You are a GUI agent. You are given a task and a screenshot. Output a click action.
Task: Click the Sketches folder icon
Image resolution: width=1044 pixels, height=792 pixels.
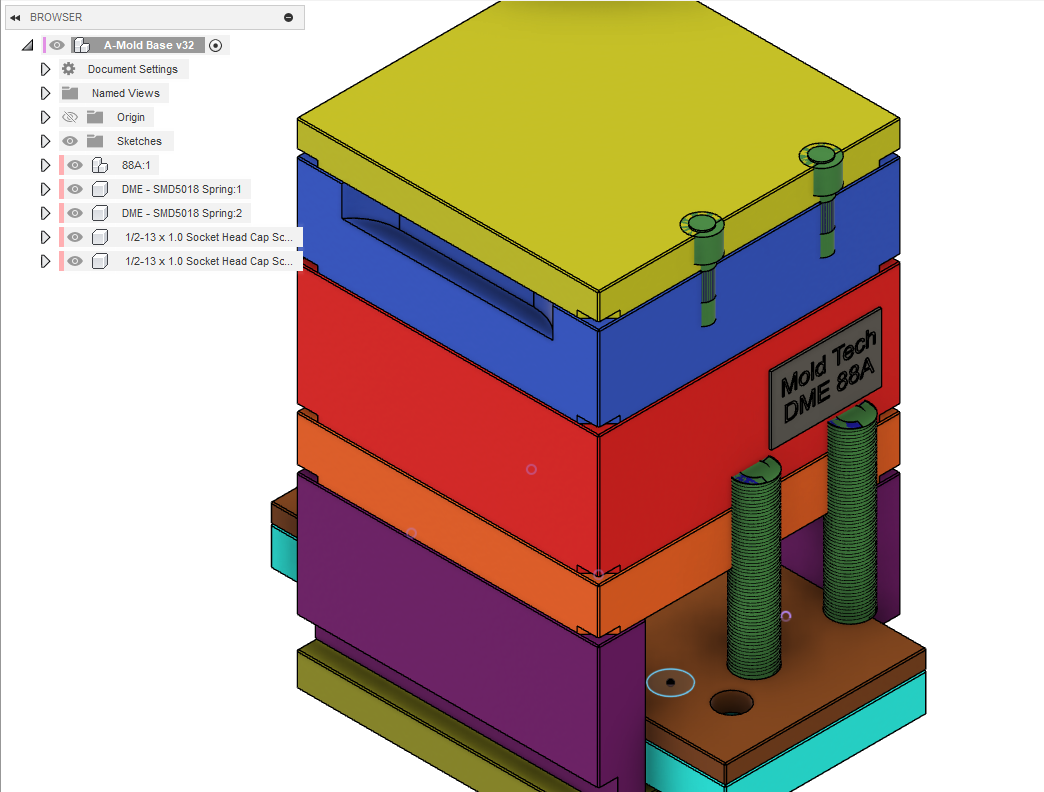95,141
